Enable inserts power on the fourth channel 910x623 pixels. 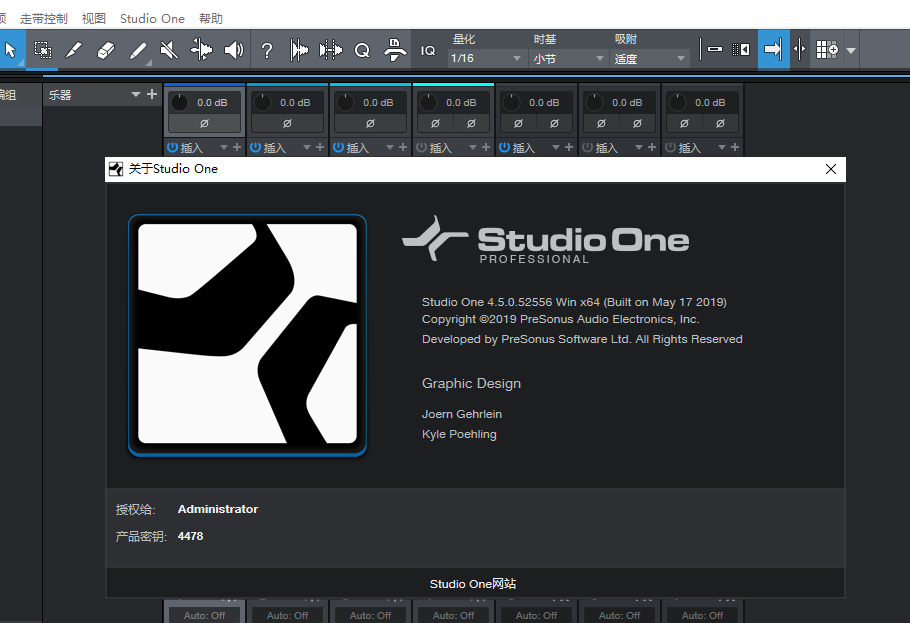pyautogui.click(x=421, y=147)
